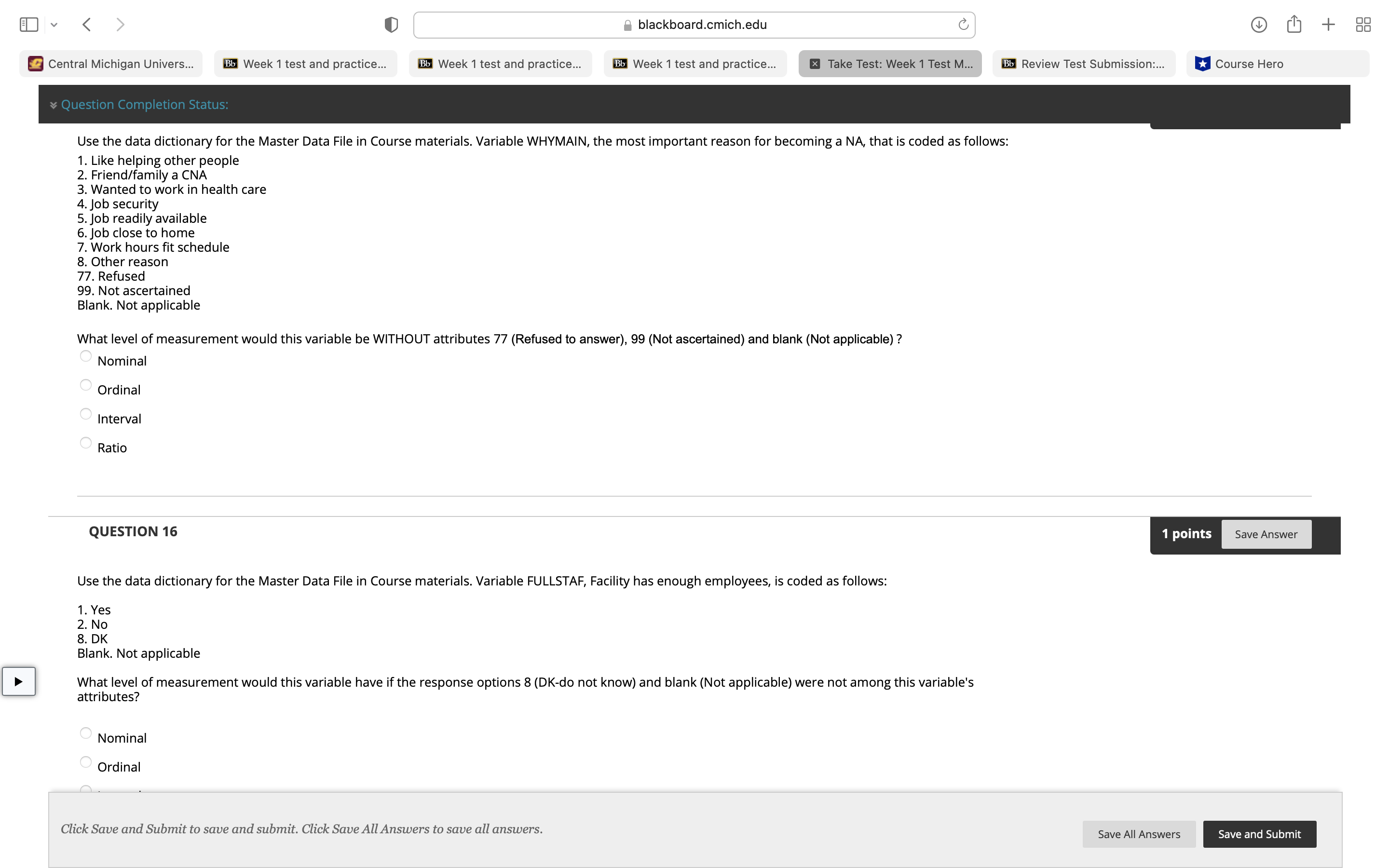Viewport: 1389px width, 868px height.
Task: Go back with the browser back arrow
Action: pyautogui.click(x=87, y=25)
